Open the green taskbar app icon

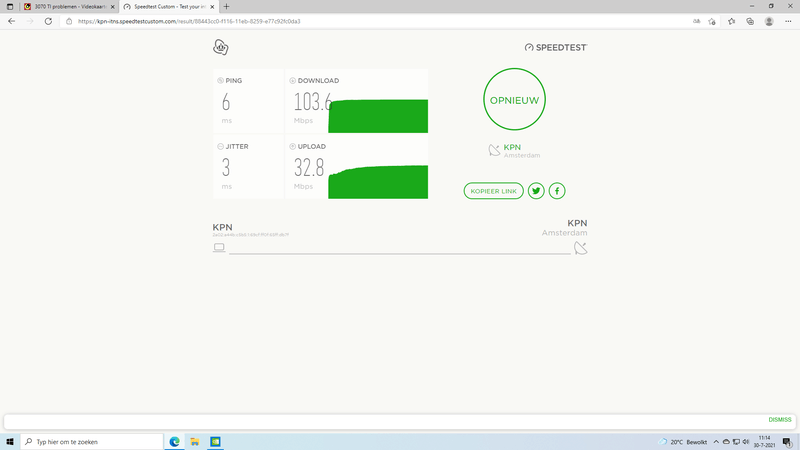(x=215, y=442)
